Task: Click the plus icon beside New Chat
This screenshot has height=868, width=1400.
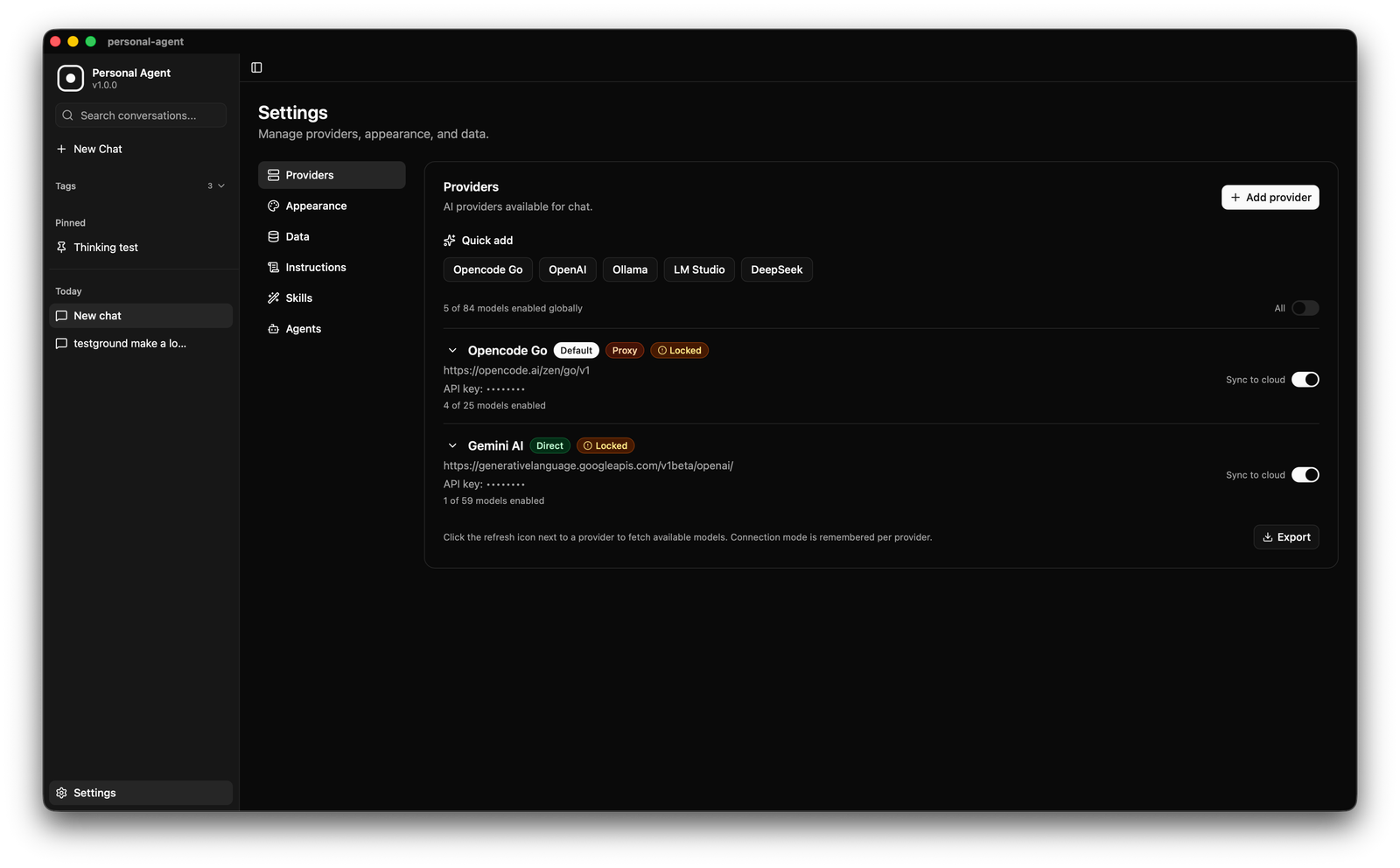Action: (61, 149)
